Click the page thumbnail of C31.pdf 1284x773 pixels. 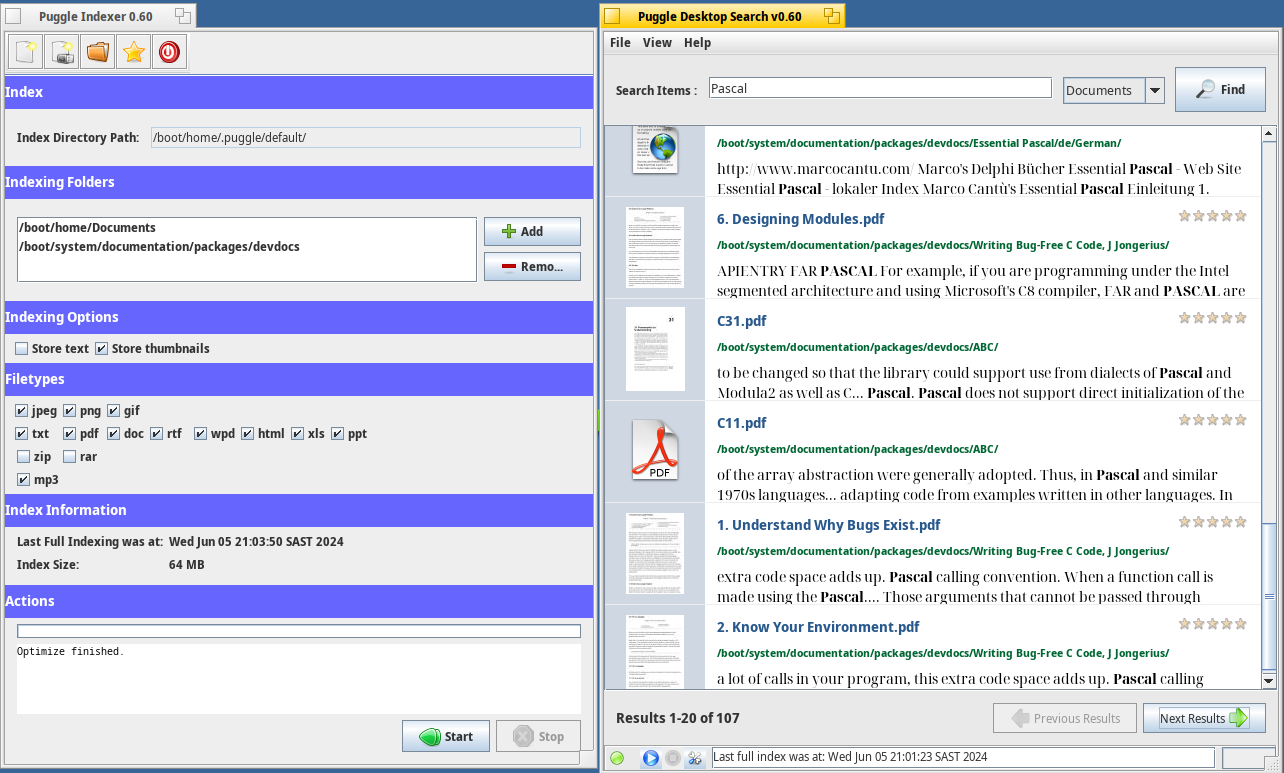[655, 349]
